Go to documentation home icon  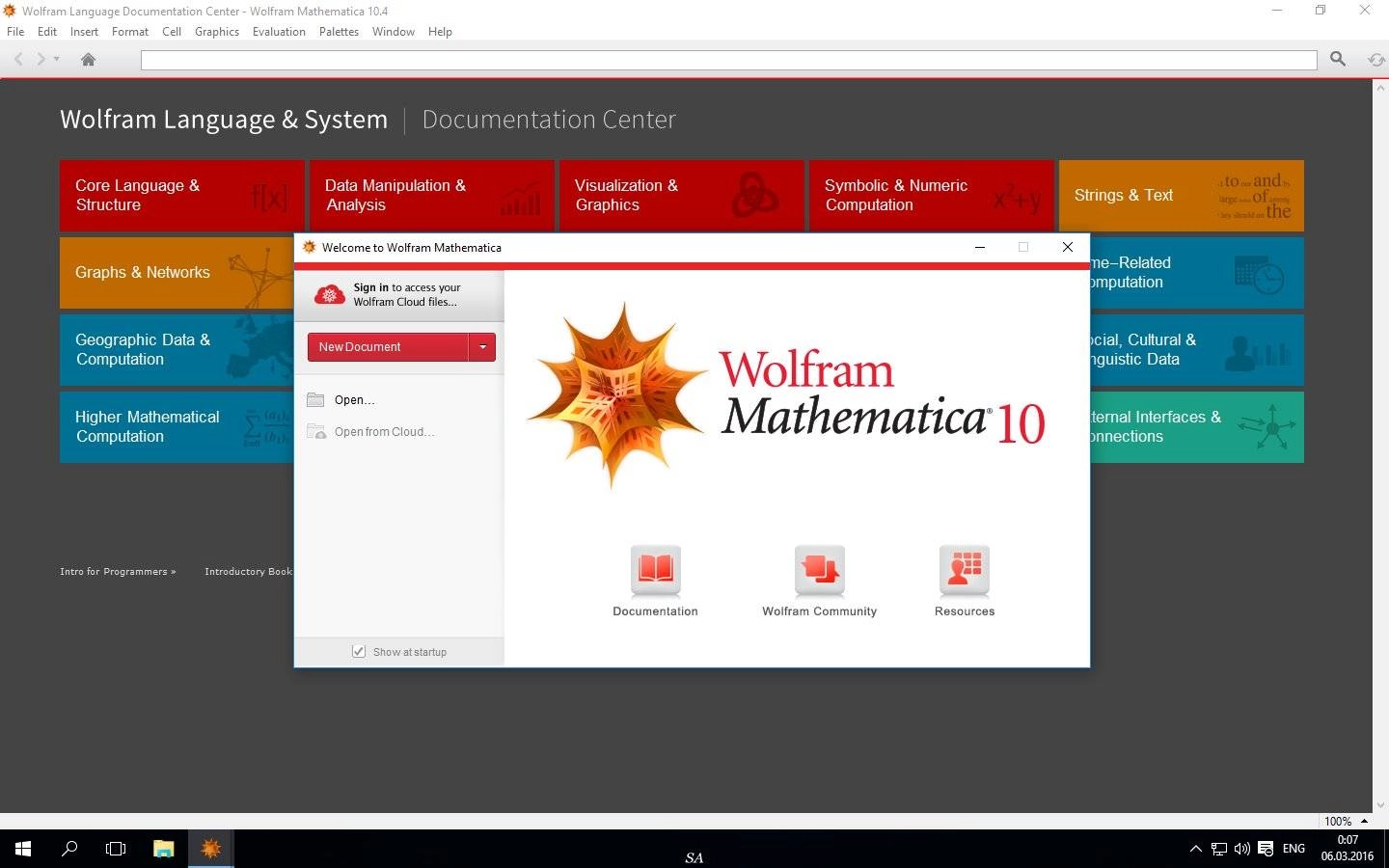[x=88, y=60]
